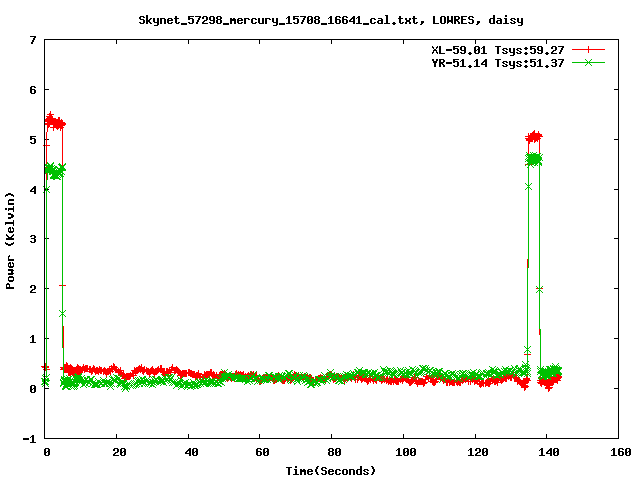Click the y-axis tick label 7

point(33,40)
